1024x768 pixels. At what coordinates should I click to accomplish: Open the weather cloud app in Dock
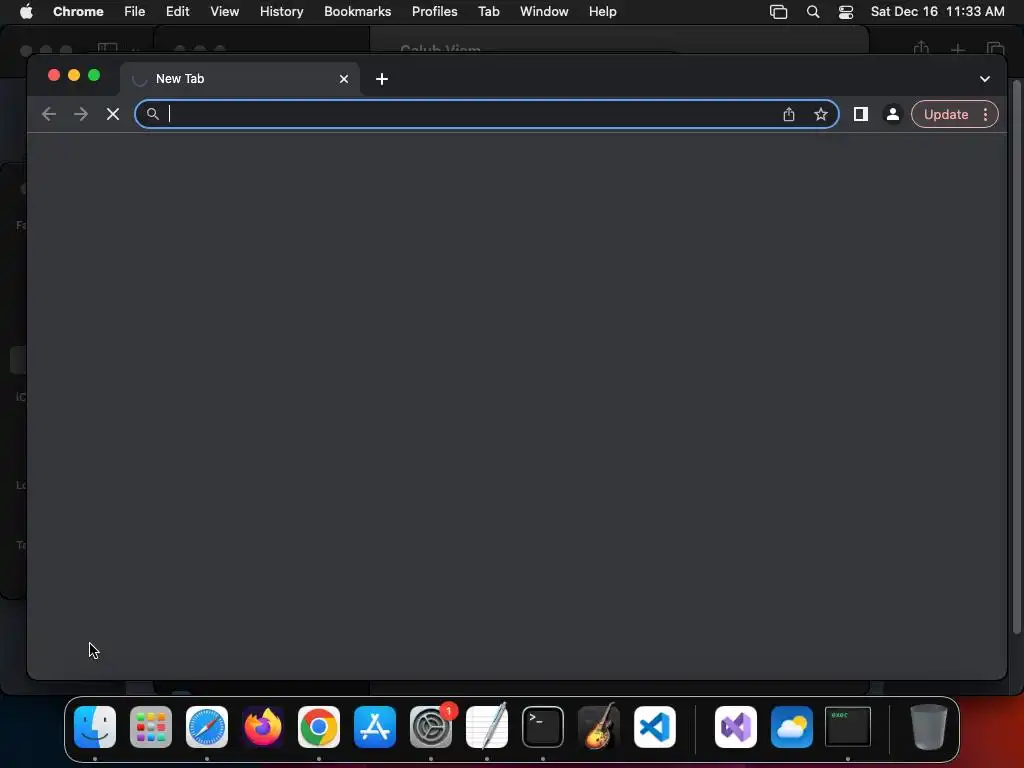pos(792,727)
